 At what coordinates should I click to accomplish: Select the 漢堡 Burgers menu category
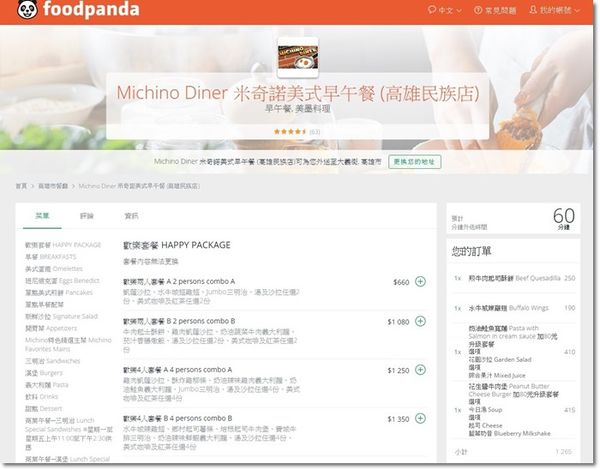coord(45,370)
